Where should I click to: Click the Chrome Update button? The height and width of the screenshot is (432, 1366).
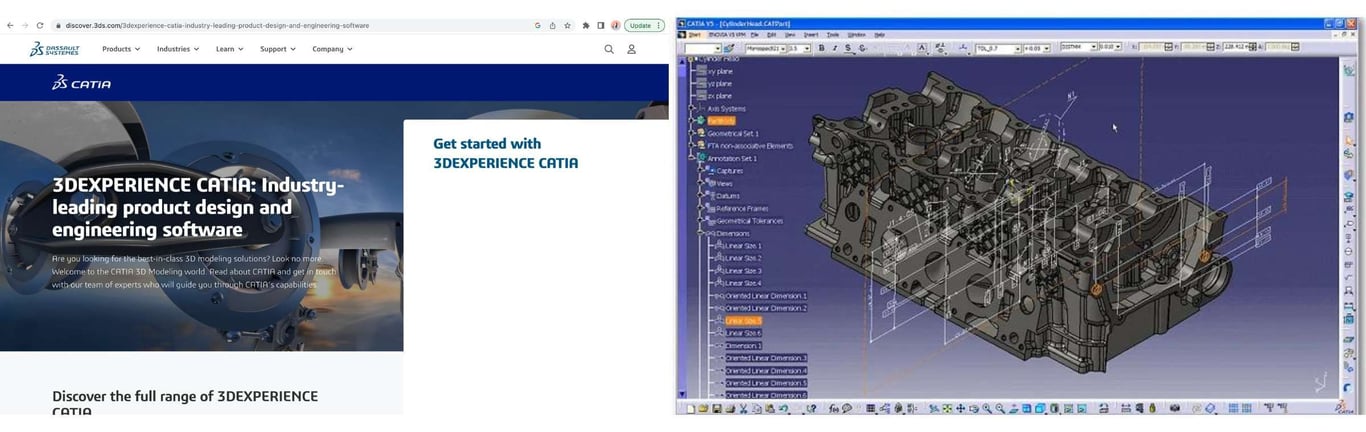[x=642, y=25]
